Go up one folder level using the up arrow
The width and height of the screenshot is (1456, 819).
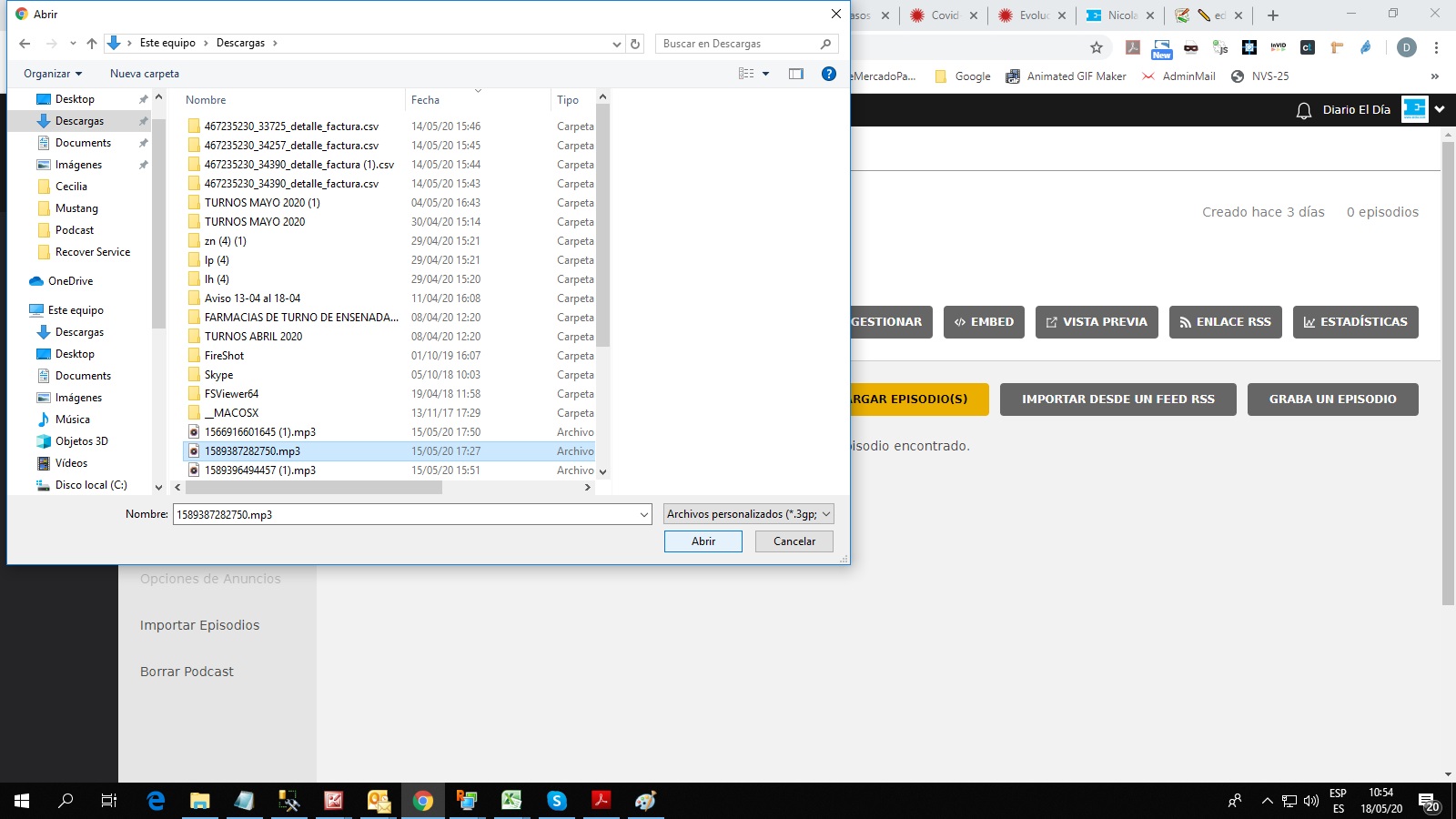click(91, 44)
